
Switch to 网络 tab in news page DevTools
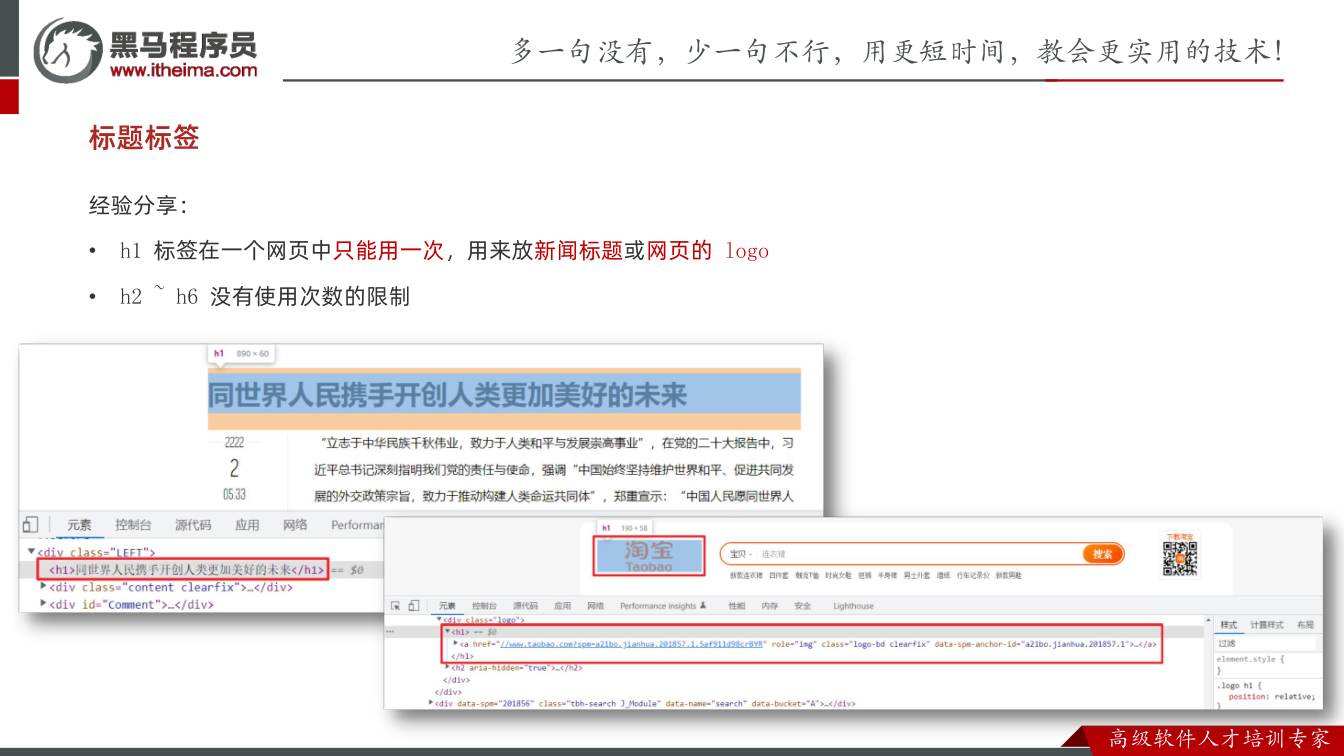[x=295, y=524]
